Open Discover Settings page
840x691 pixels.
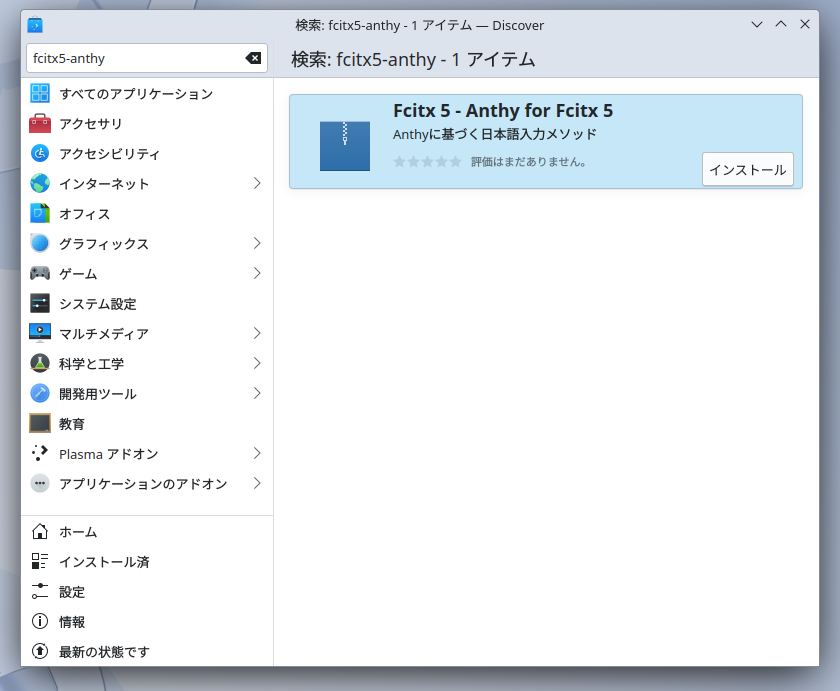(71, 592)
